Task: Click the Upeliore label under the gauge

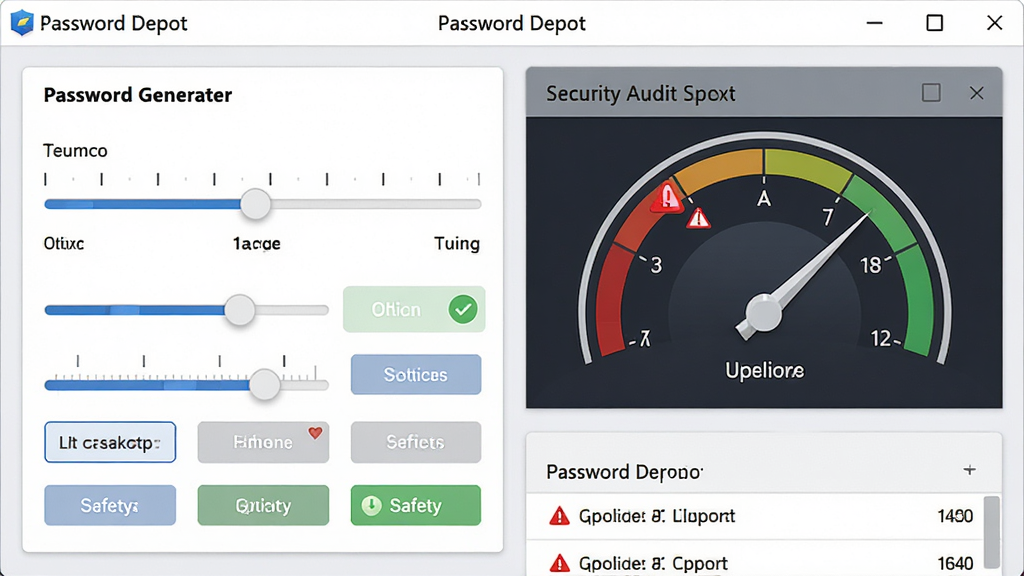Action: coord(765,370)
